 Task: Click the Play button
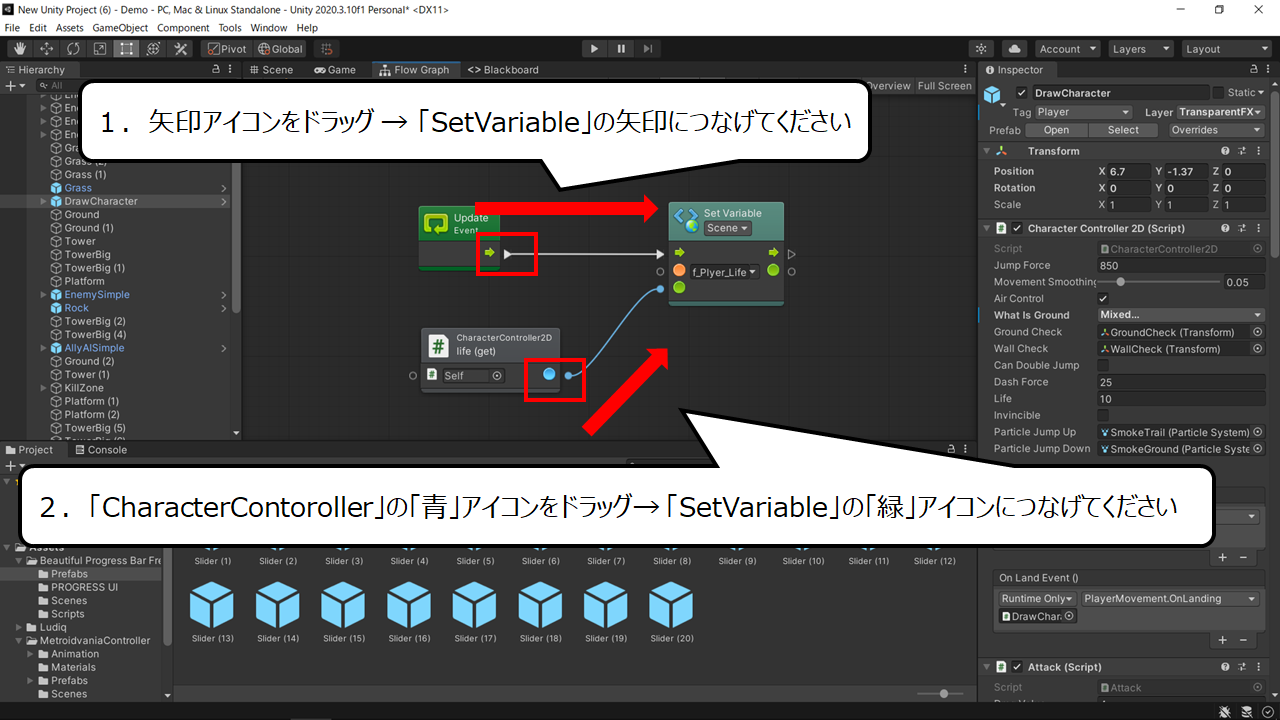coord(594,49)
